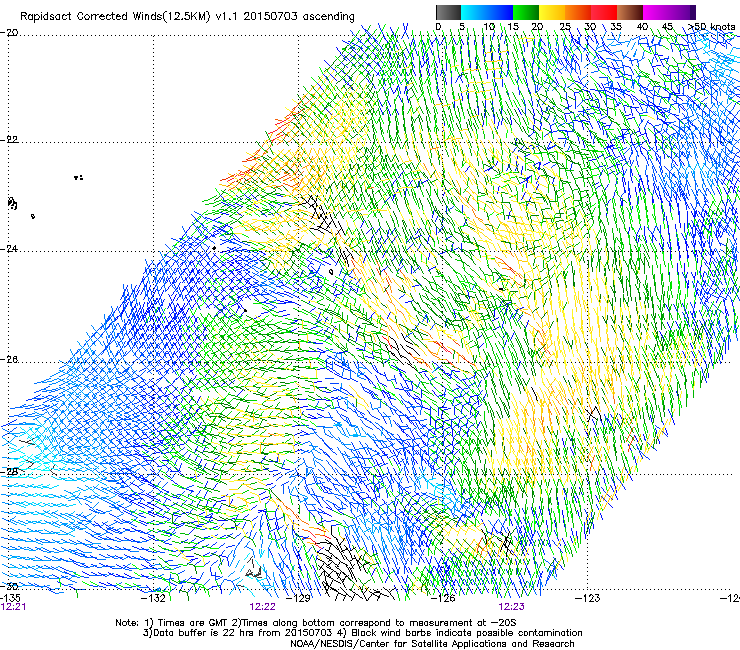The height and width of the screenshot is (650, 740).
Task: Click the purple 12:22 time label
Action: click(x=262, y=607)
